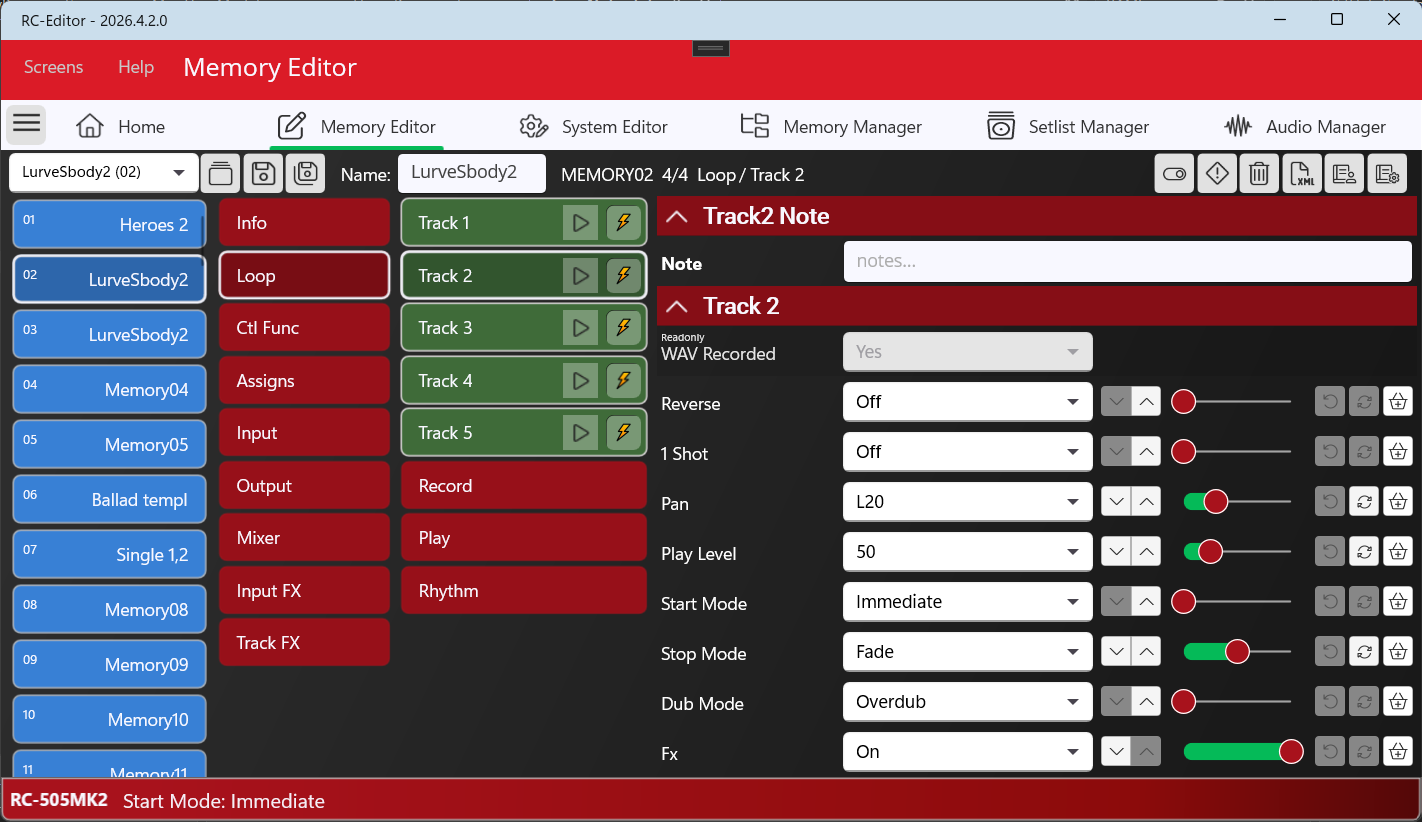Open the Audio Manager tab
Image resolution: width=1422 pixels, height=822 pixels.
(x=1305, y=127)
